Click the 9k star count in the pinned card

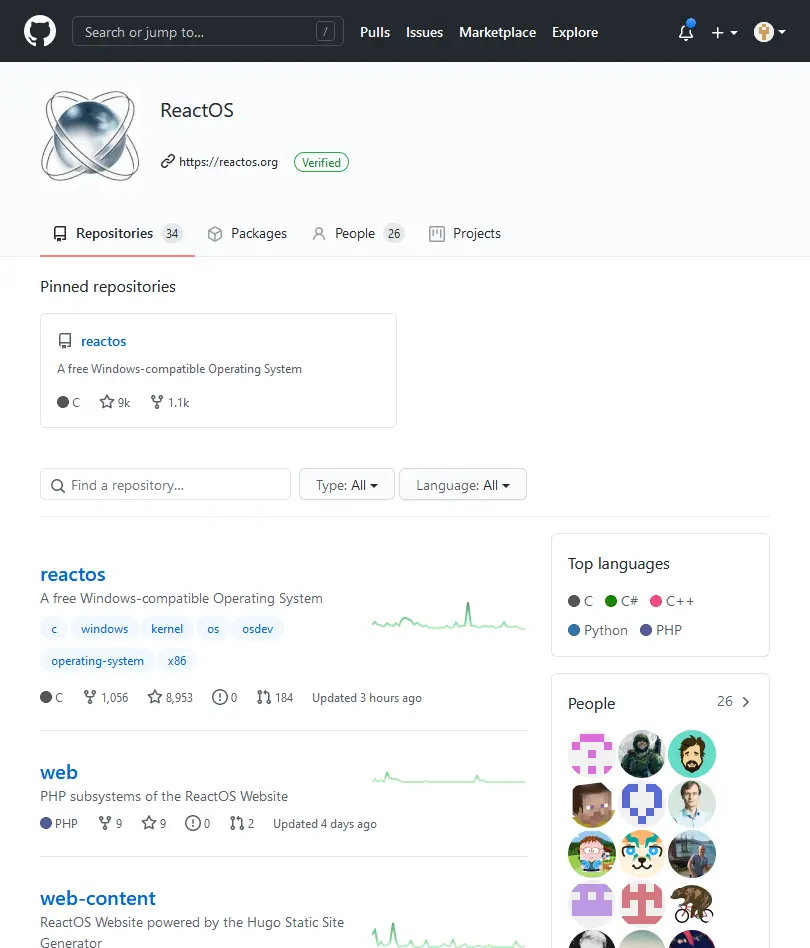pyautogui.click(x=115, y=403)
